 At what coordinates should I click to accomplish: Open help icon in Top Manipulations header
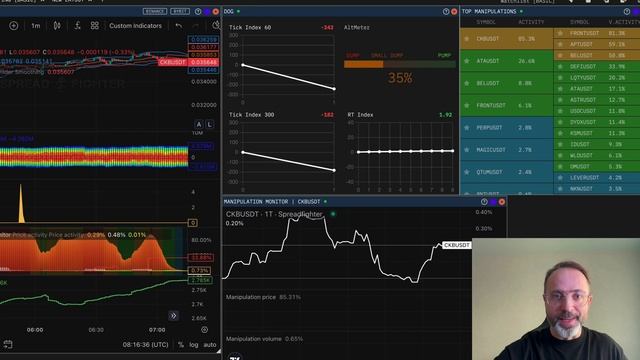(x=627, y=11)
